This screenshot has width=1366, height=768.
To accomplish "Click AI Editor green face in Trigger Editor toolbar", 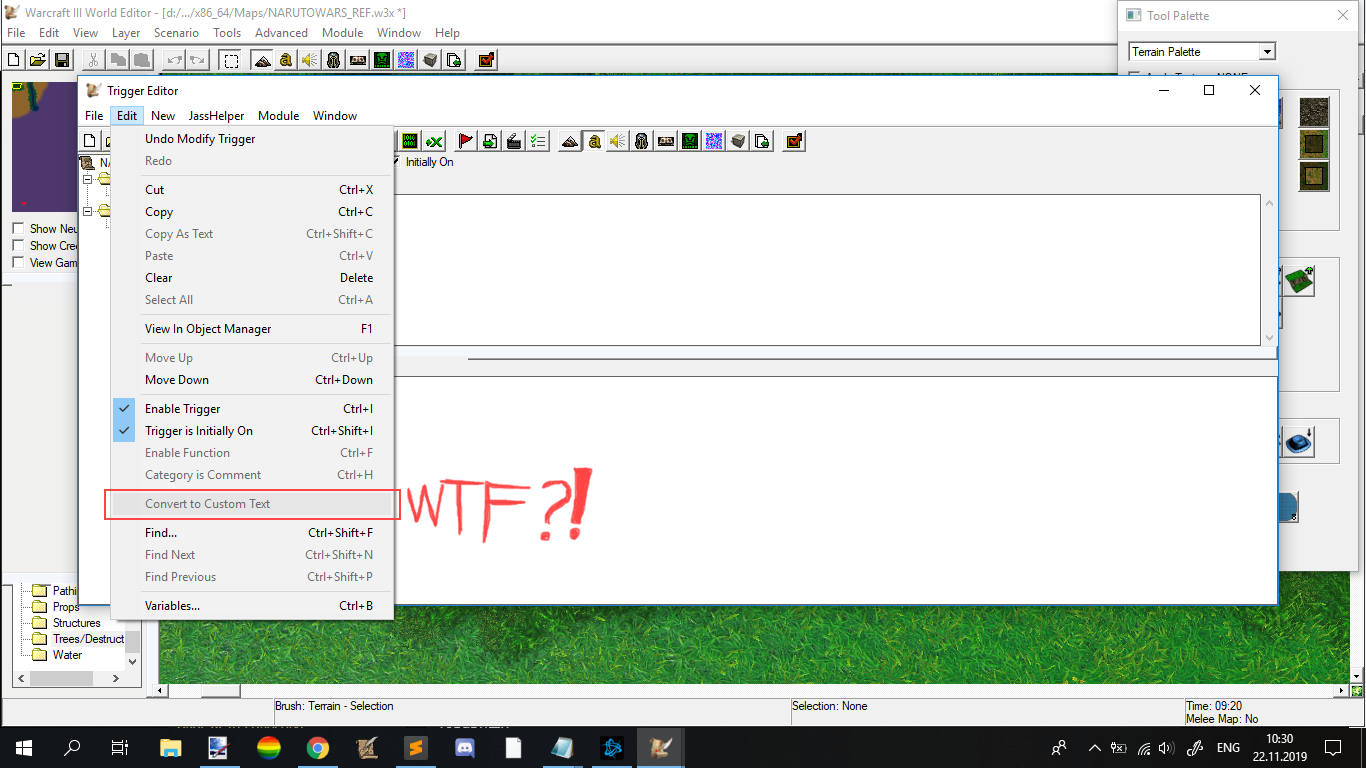I will tap(690, 141).
